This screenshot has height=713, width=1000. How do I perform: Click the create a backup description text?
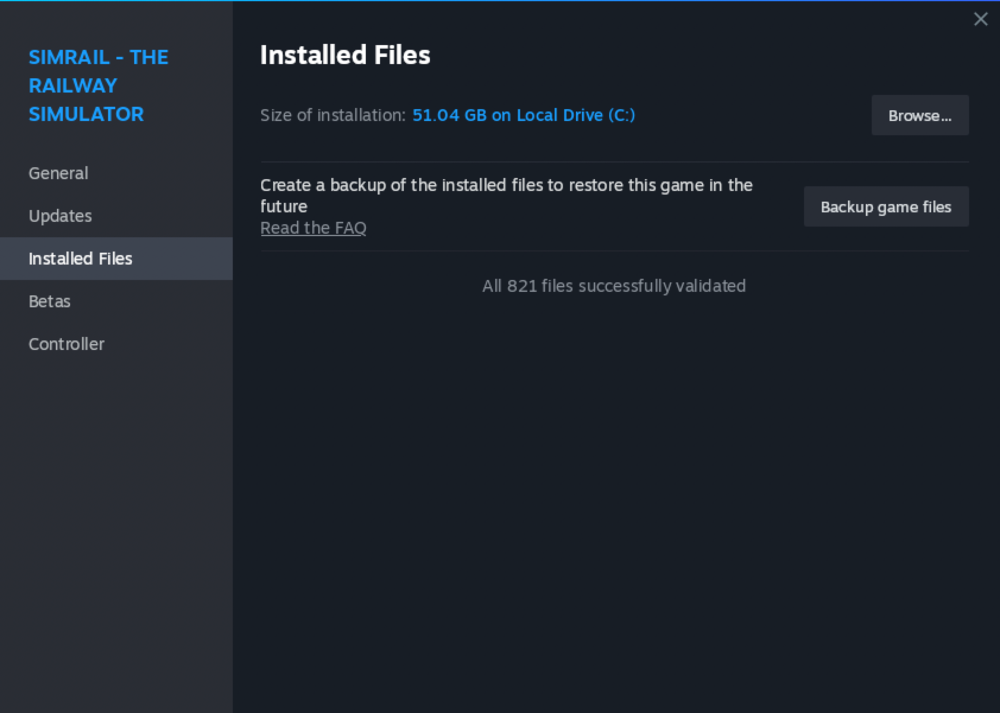tap(506, 195)
